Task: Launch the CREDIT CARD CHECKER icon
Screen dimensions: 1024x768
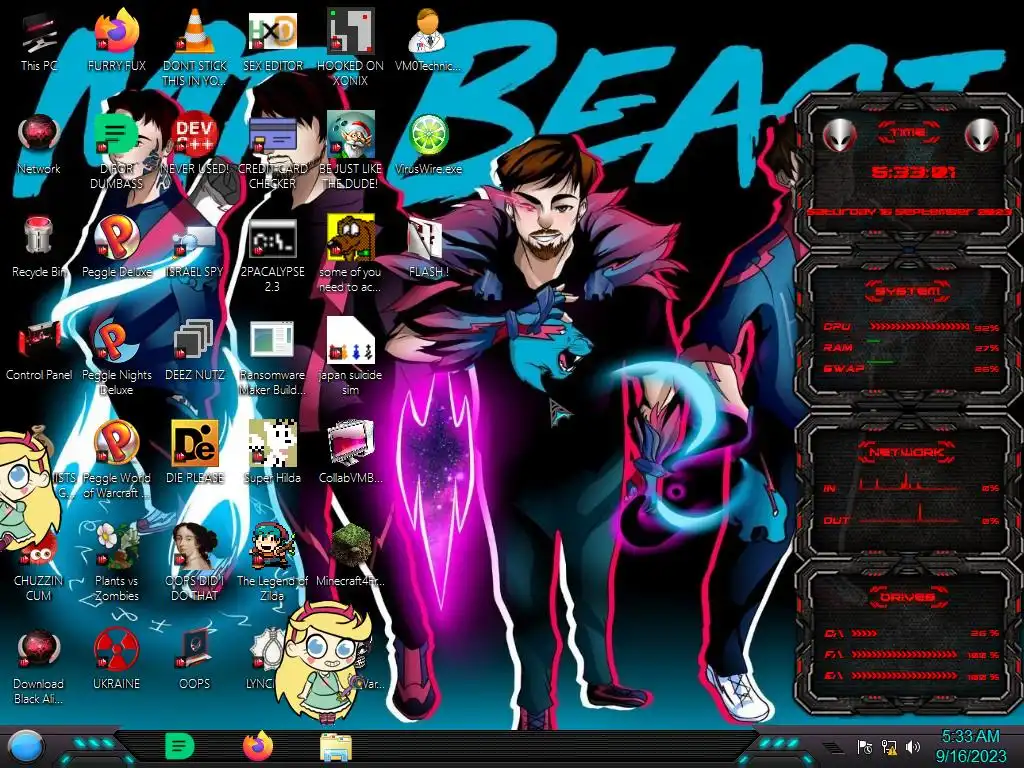Action: click(x=272, y=135)
